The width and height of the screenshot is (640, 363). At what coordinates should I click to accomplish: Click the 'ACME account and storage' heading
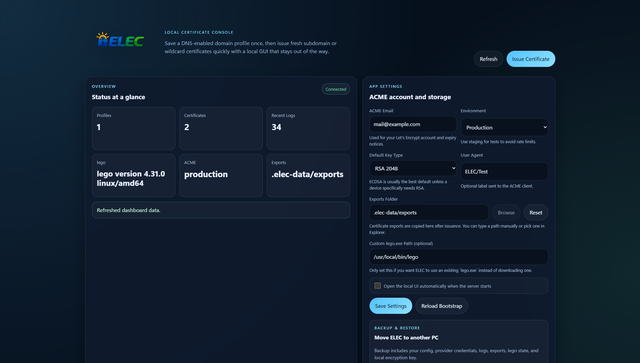[x=410, y=97]
